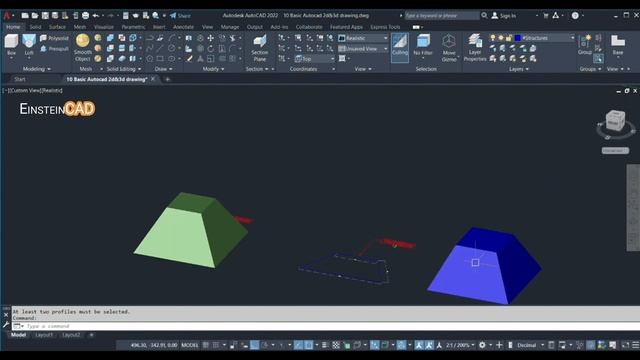Viewport: 640px width, 360px height.
Task: Expand the Solid Editing panel
Action: tap(123, 69)
